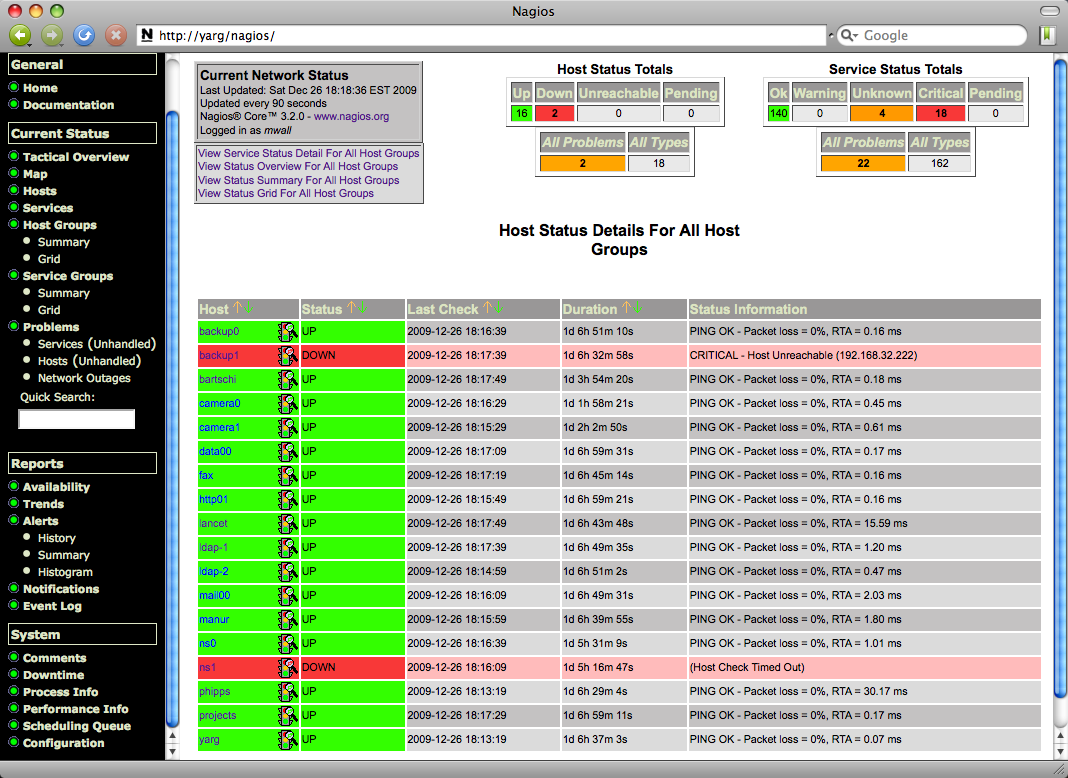Screen dimensions: 1068x778
Task: Click the host name link mail00
Action: tap(214, 595)
